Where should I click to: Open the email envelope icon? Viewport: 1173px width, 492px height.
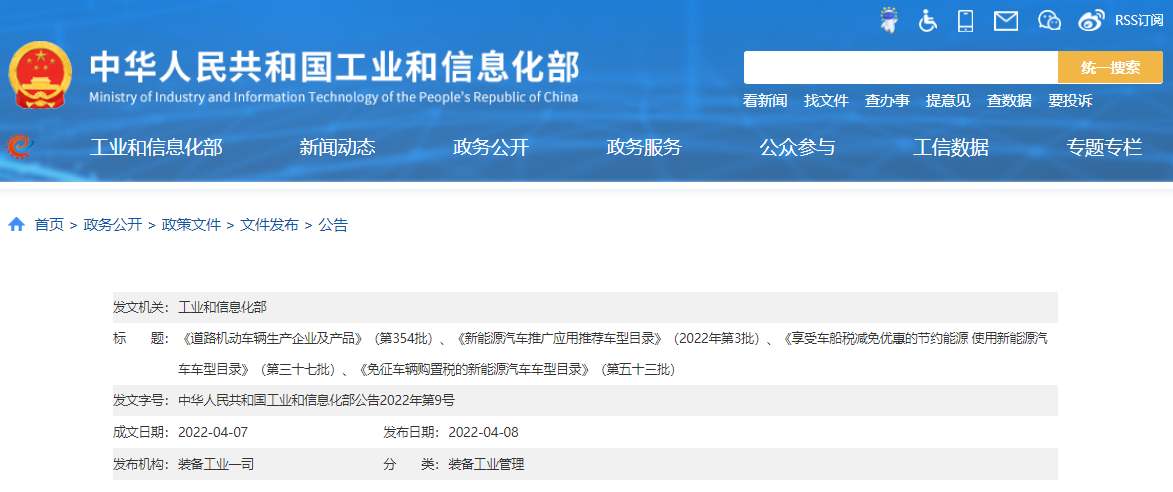click(x=1005, y=21)
